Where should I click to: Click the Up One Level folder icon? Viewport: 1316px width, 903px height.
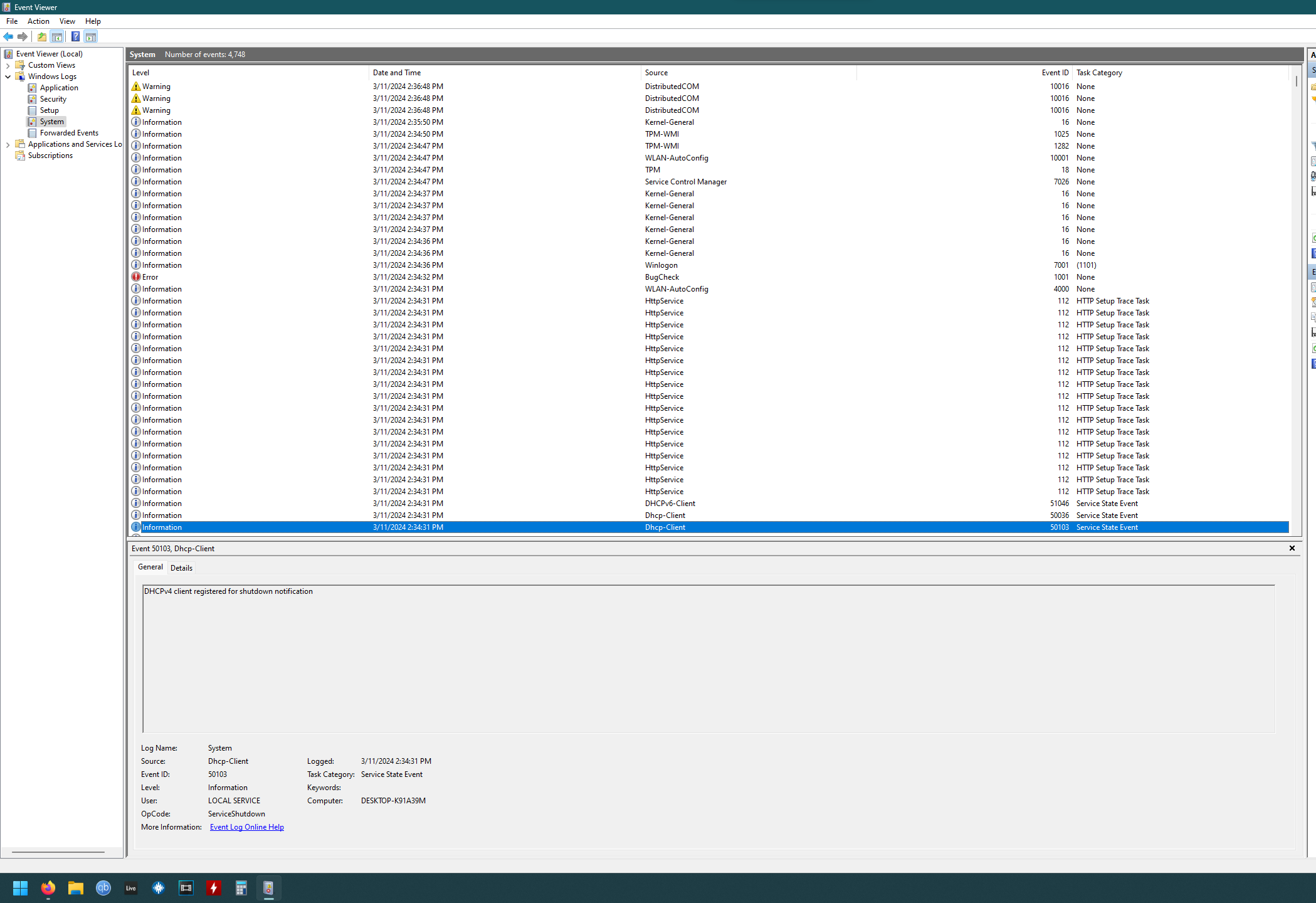pos(42,36)
